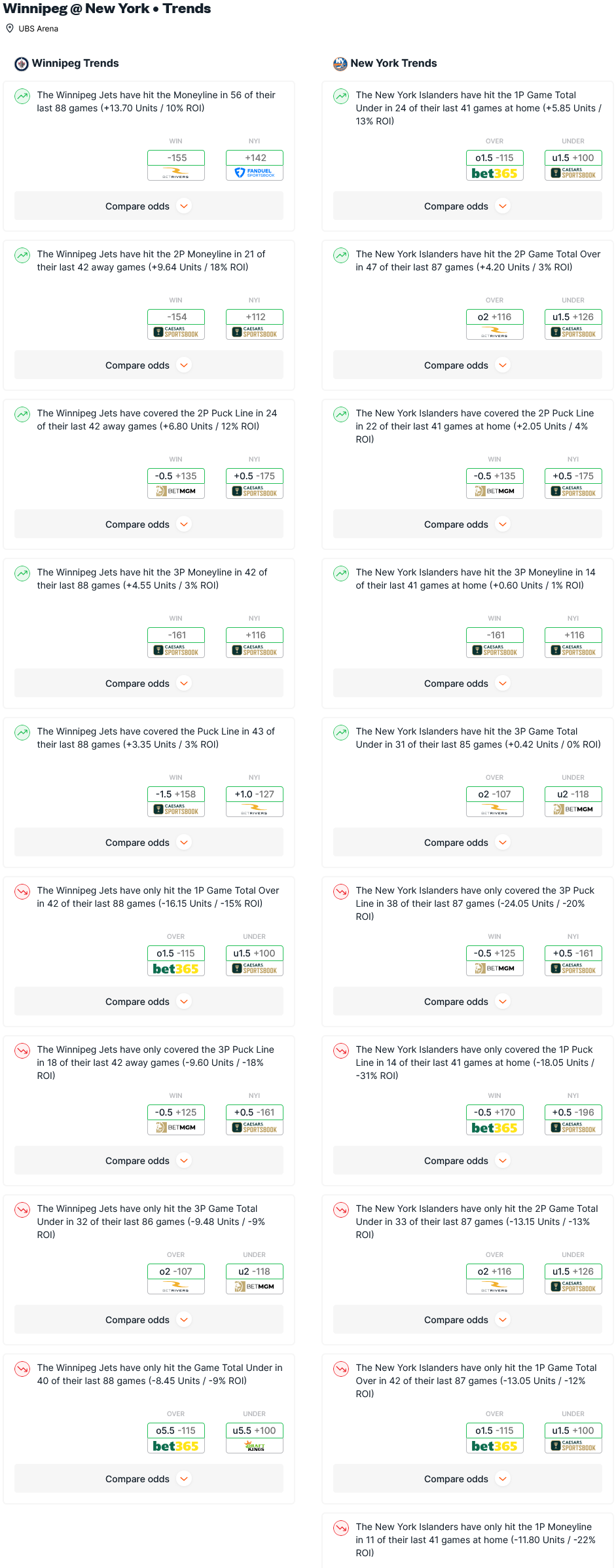Click green uptrend icon beside Winnipeg Moneyline trend
616x1568 pixels.
(x=22, y=96)
